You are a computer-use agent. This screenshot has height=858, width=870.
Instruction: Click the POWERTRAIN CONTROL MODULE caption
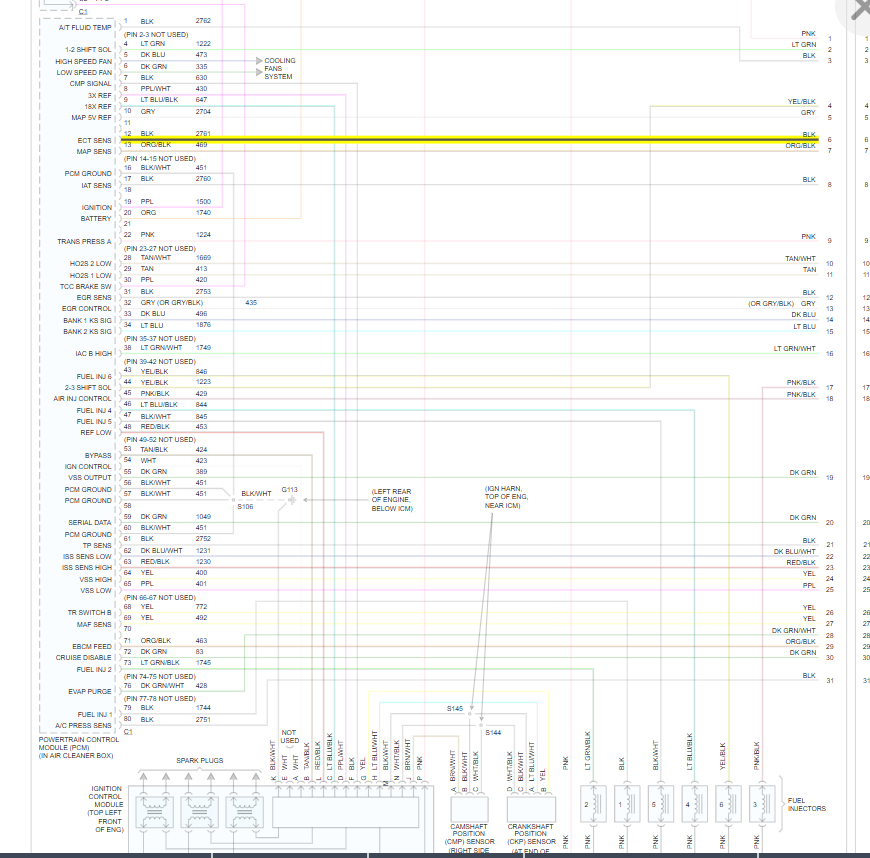[79, 748]
